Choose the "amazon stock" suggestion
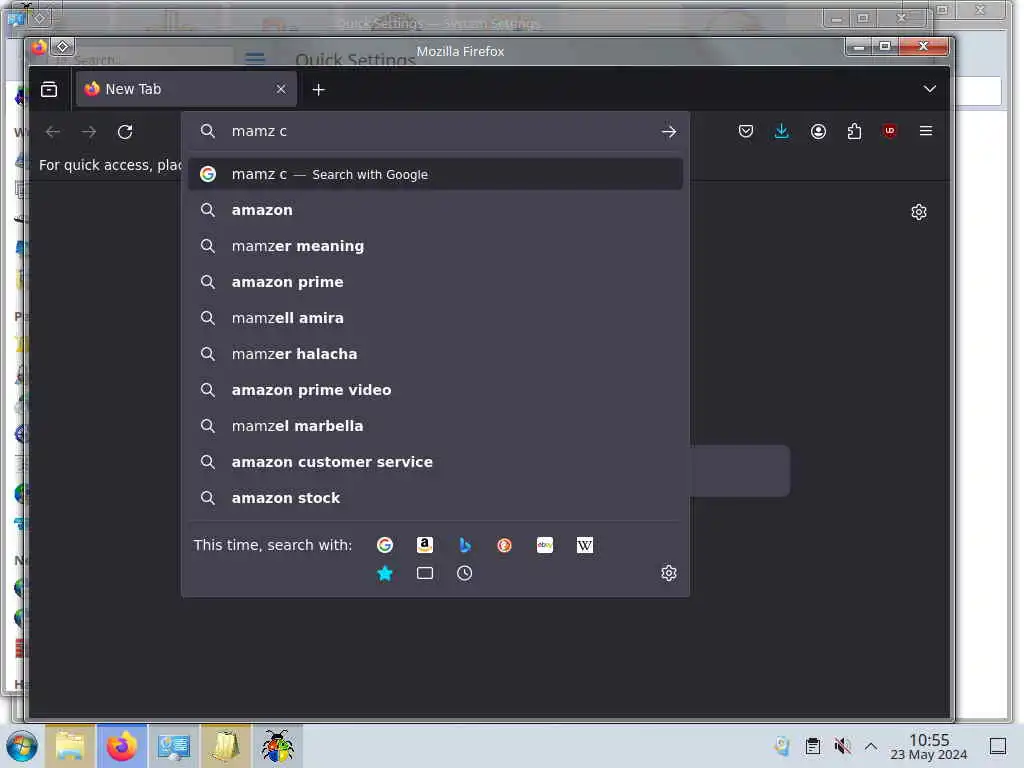Screen dimensions: 1024x768 tap(436, 498)
